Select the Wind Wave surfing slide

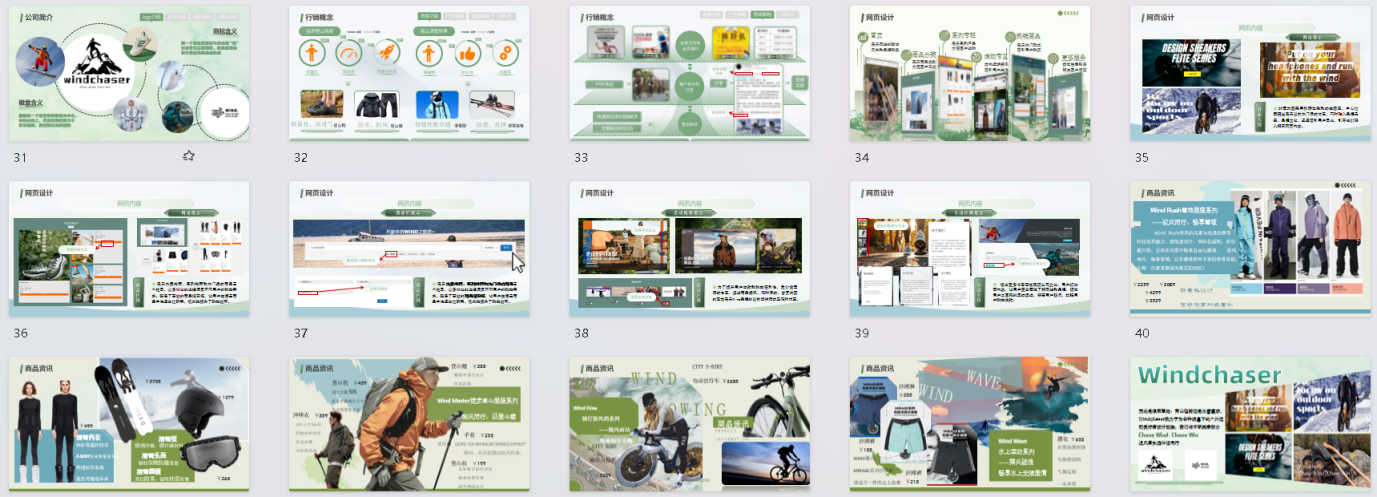(969, 424)
